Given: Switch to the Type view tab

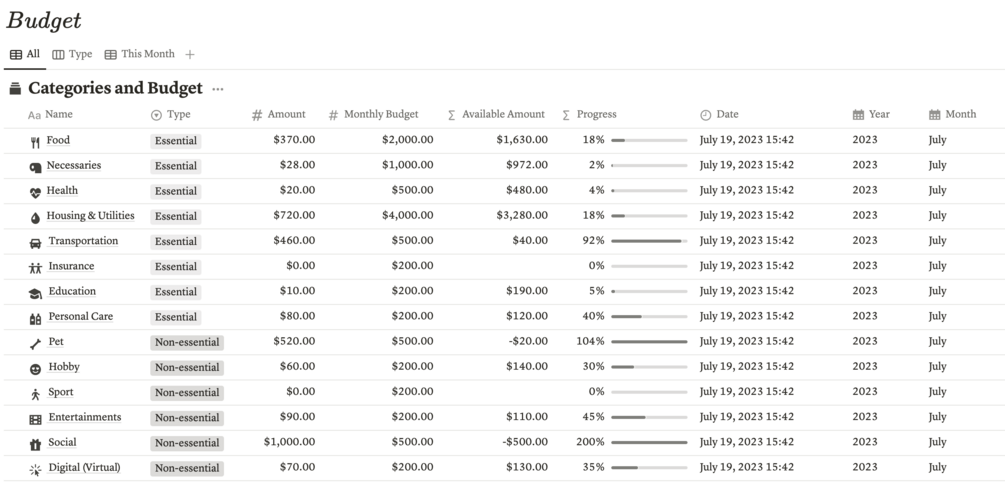Looking at the screenshot, I should 72,54.
